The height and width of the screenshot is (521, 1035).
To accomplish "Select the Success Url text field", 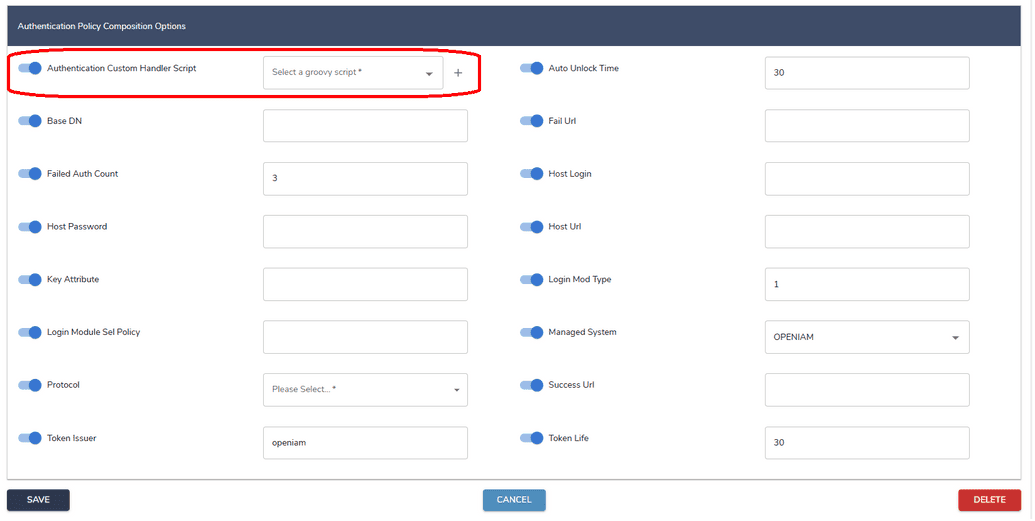I will [x=866, y=390].
